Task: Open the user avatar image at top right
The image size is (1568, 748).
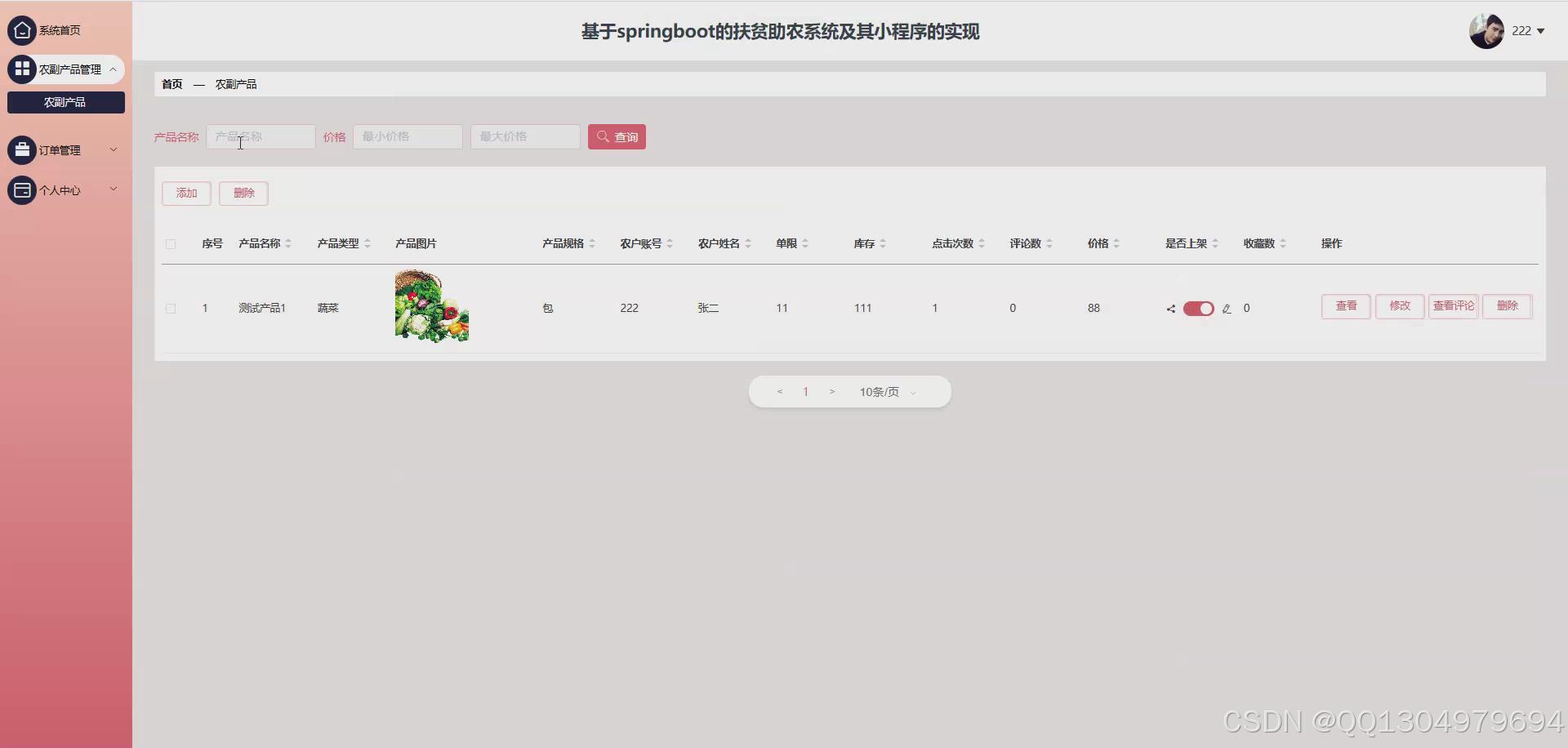Action: [x=1486, y=30]
